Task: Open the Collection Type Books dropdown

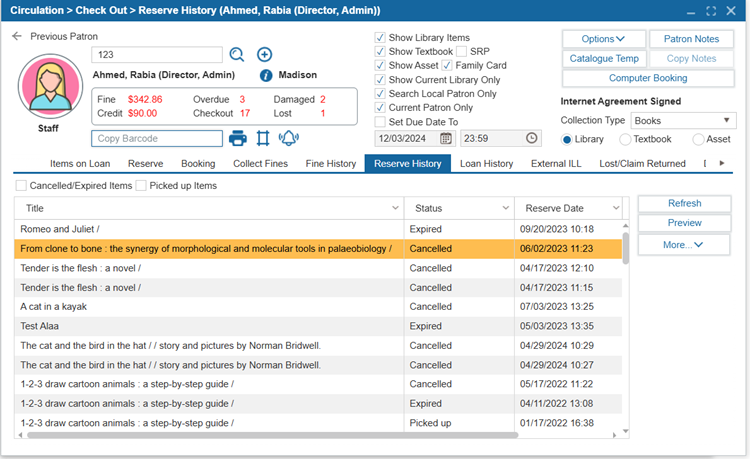Action: click(683, 120)
